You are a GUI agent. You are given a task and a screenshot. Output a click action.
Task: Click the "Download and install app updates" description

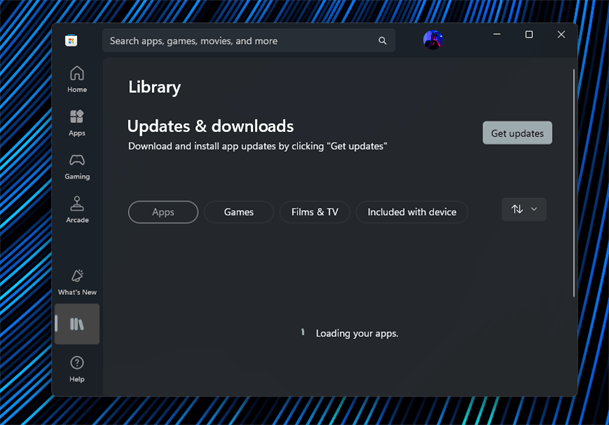pos(258,146)
